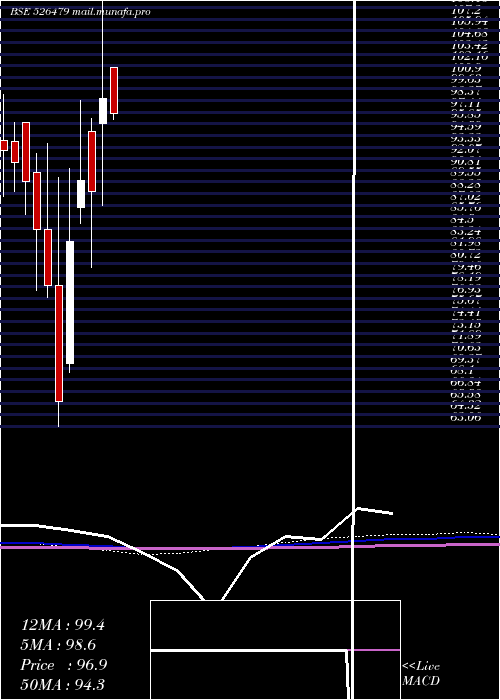Click the 74.41 price axis label
This screenshot has width=500, height=700.
pyautogui.click(x=466, y=313)
